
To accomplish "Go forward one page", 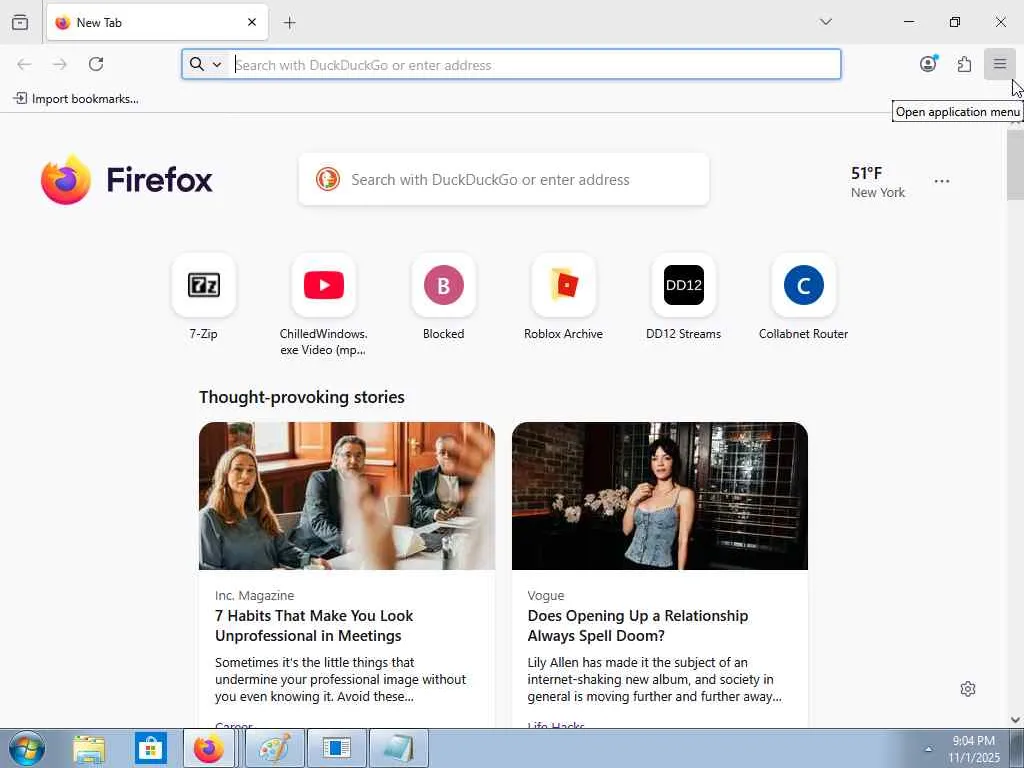I will [60, 64].
